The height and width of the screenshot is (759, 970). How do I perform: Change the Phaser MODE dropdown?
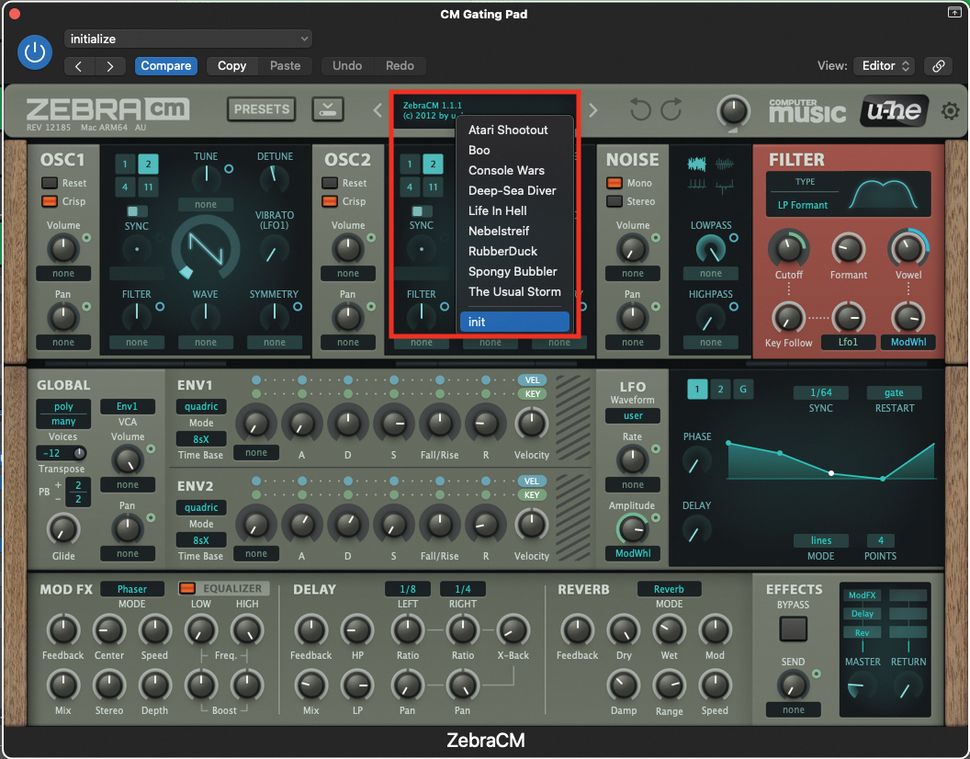[x=132, y=588]
